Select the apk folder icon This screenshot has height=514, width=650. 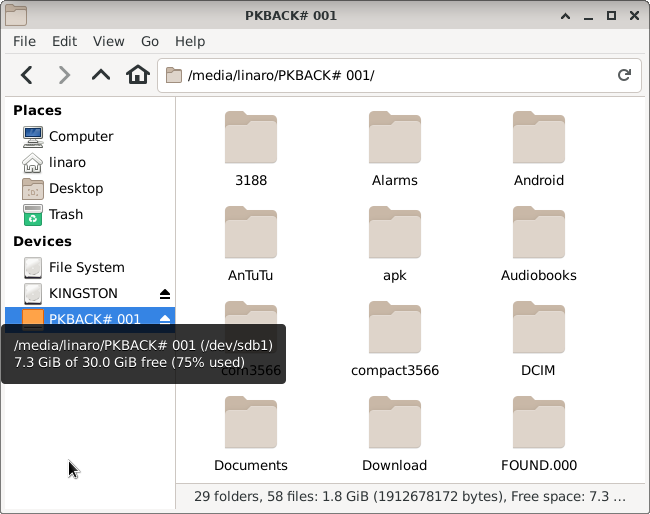[x=395, y=232]
